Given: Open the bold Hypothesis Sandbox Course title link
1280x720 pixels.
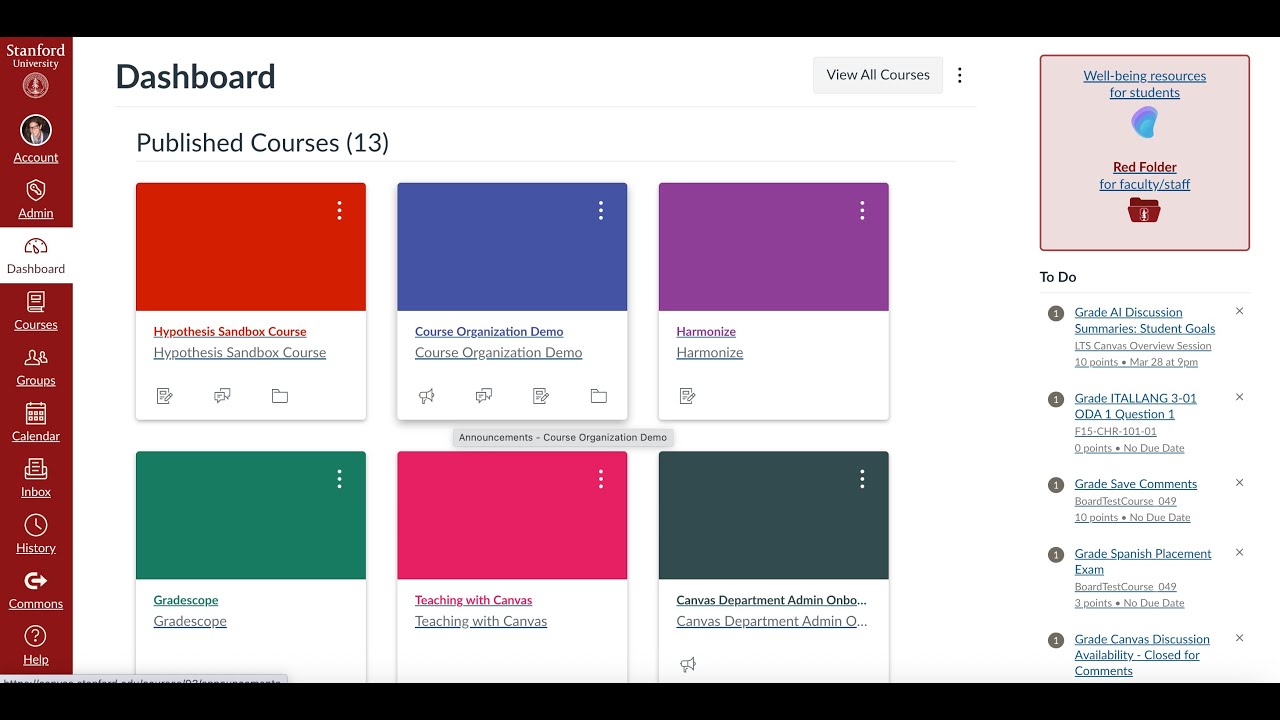Looking at the screenshot, I should pos(230,332).
